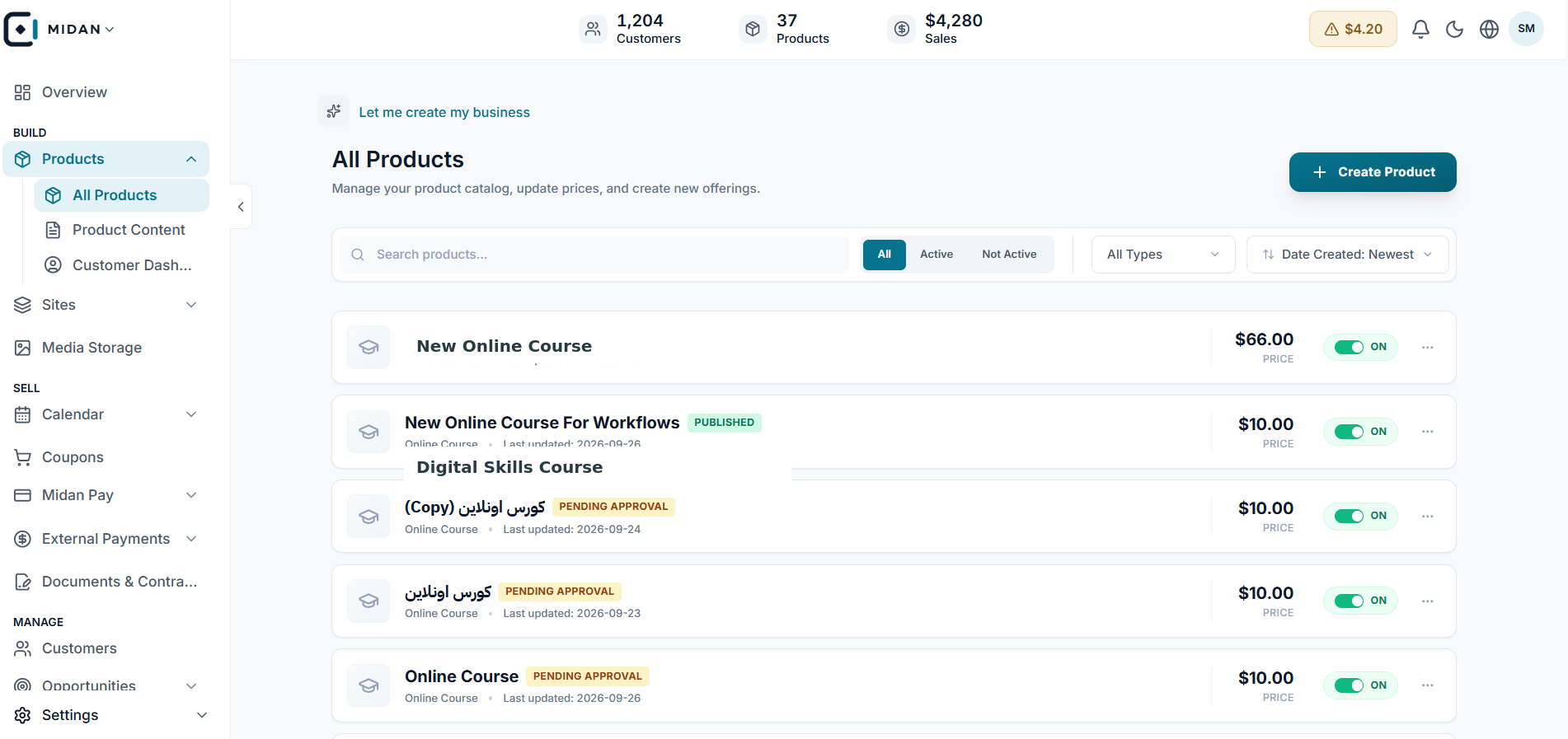Open Product Content in the sidebar

coord(121,230)
